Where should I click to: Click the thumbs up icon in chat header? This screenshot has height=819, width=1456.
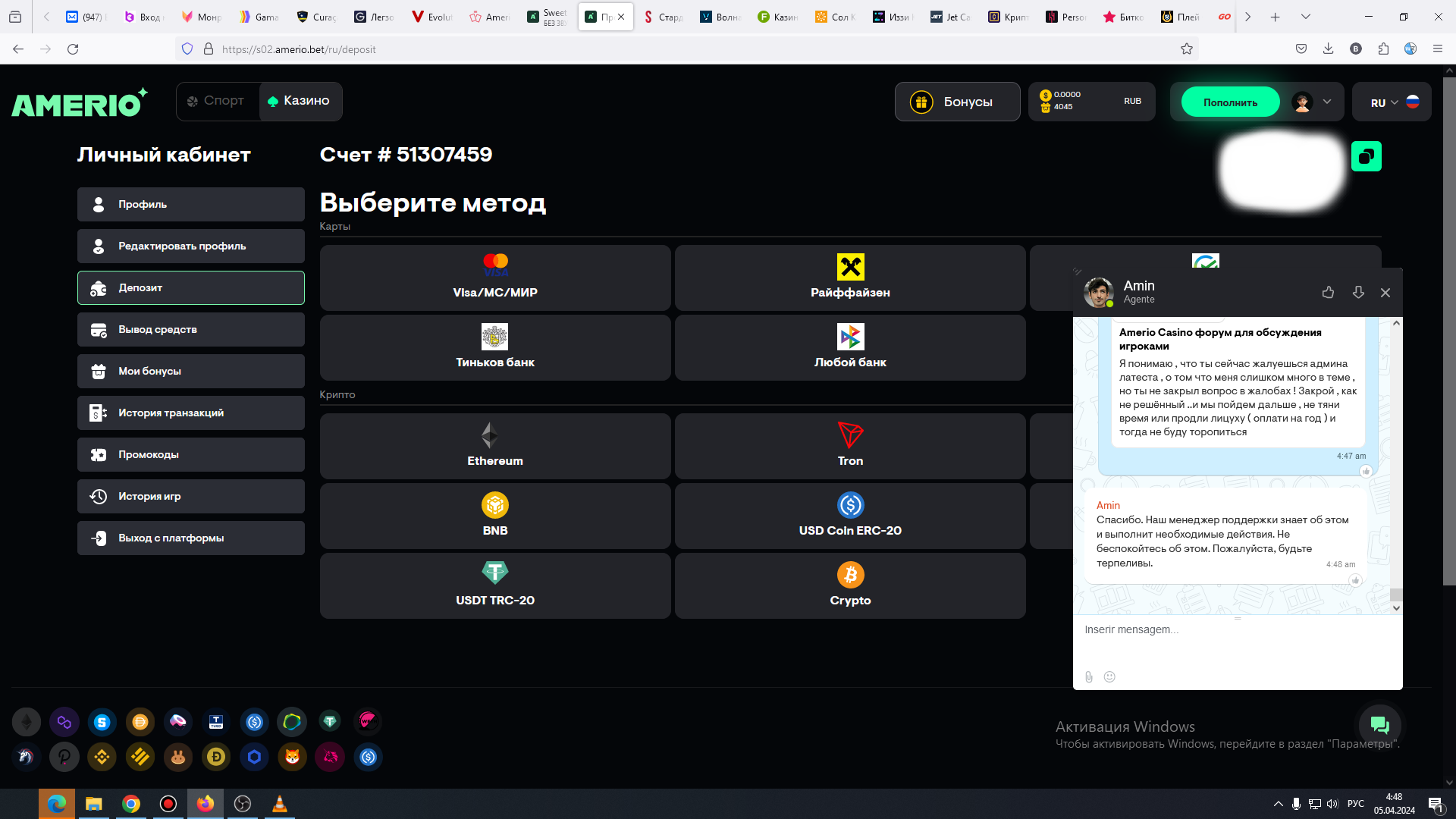tap(1328, 293)
